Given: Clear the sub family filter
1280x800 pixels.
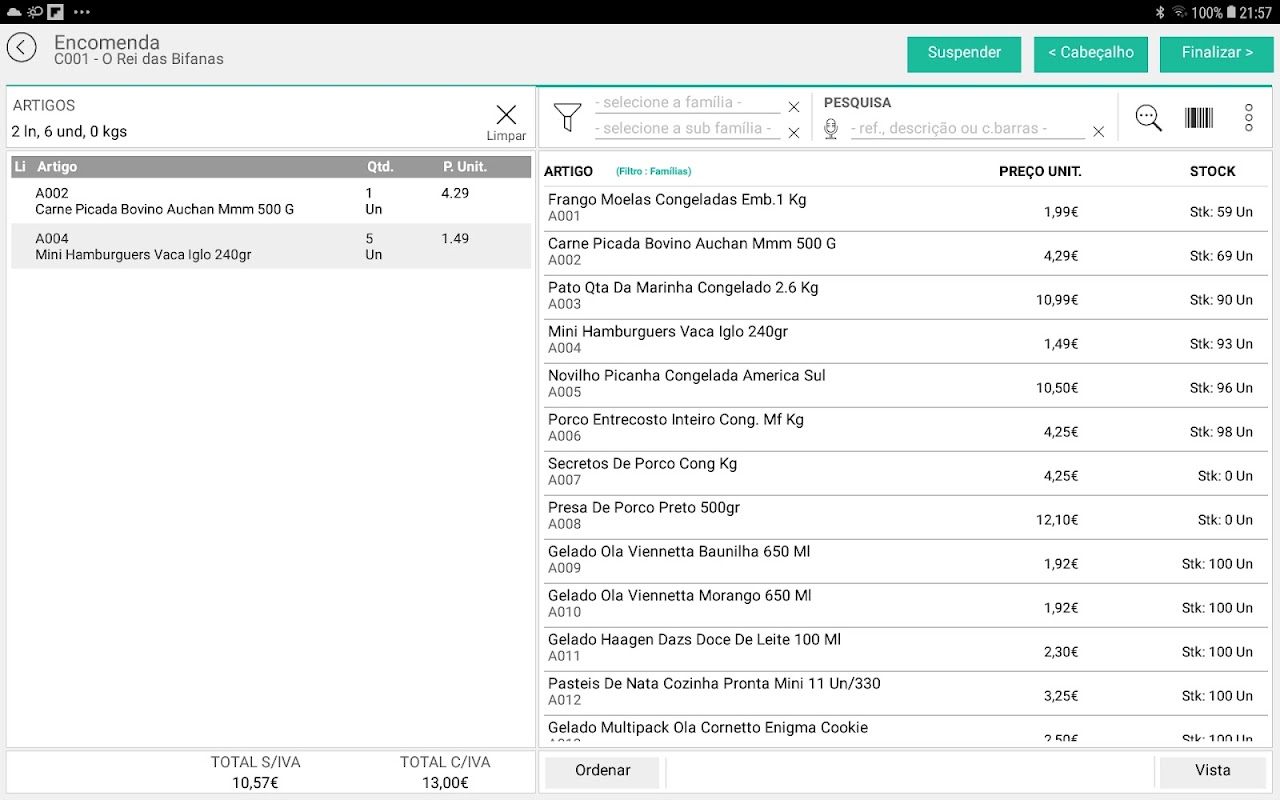Looking at the screenshot, I should 794,133.
